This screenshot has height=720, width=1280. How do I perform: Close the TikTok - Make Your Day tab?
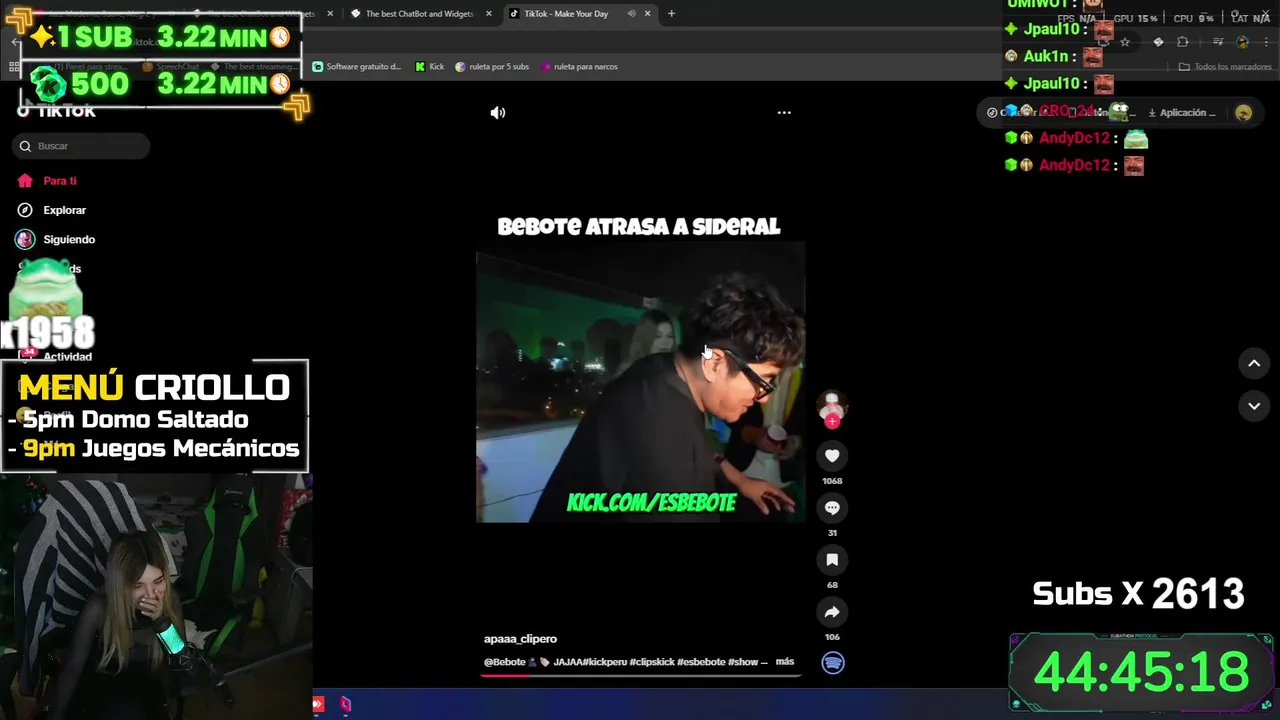click(648, 14)
